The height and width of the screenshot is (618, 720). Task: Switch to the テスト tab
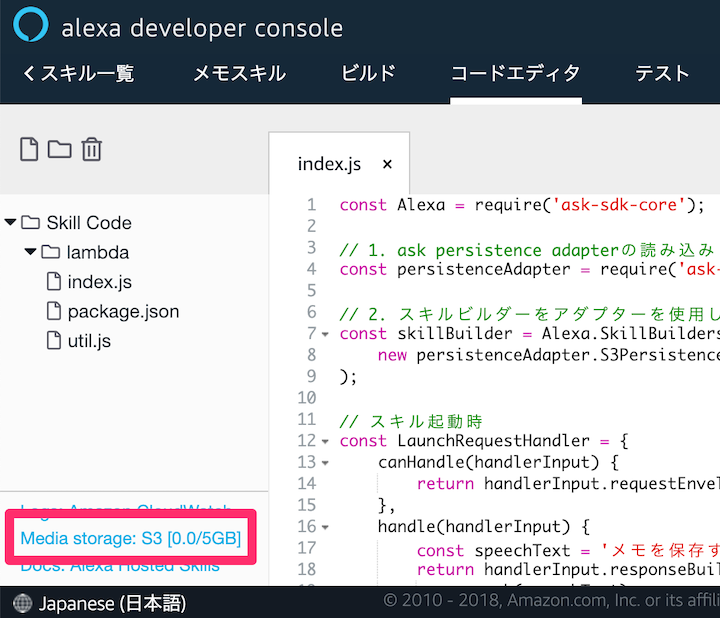click(663, 73)
